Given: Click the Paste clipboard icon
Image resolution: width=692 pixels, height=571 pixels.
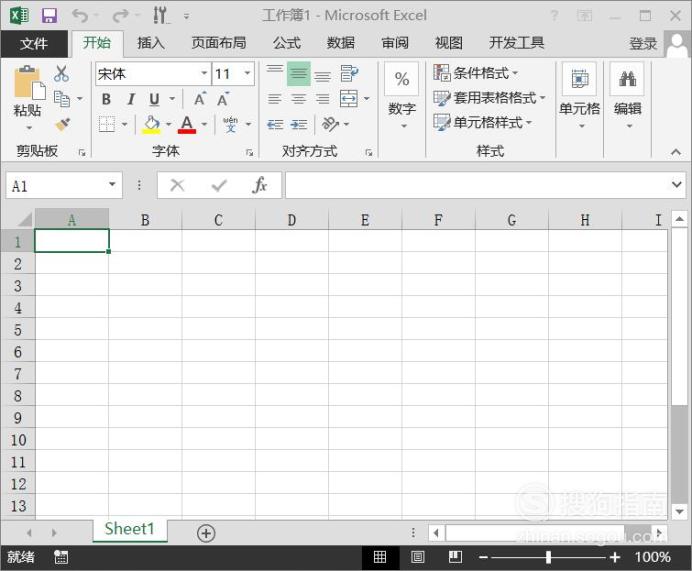Looking at the screenshot, I should pyautogui.click(x=29, y=83).
